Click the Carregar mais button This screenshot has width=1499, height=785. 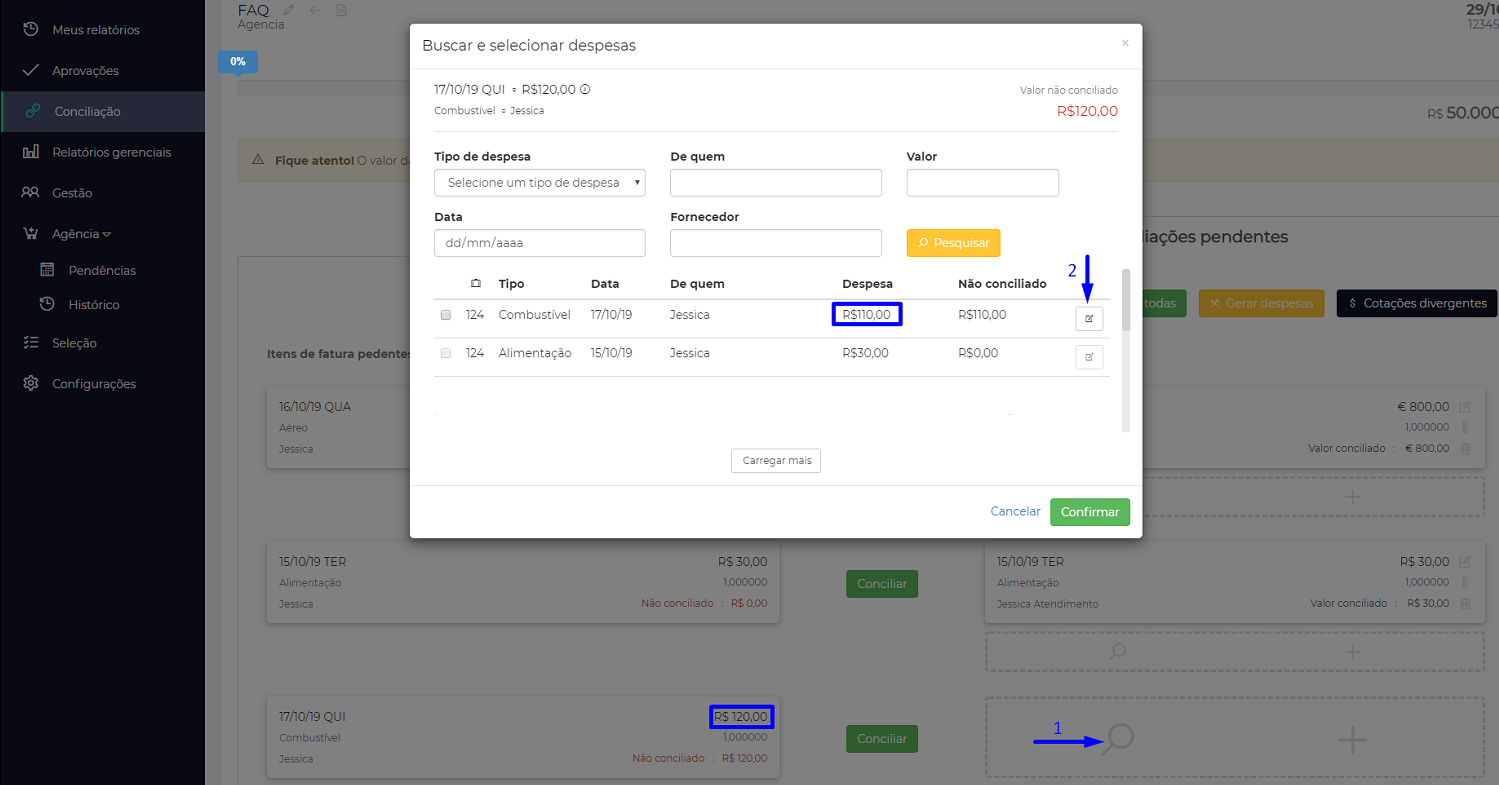776,461
